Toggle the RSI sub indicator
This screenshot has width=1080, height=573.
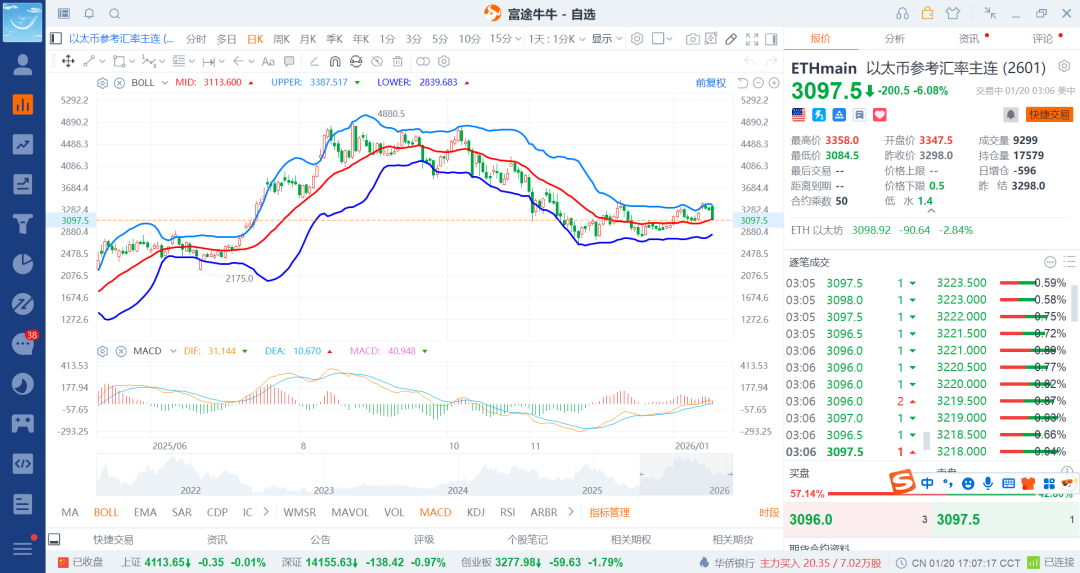pos(508,512)
